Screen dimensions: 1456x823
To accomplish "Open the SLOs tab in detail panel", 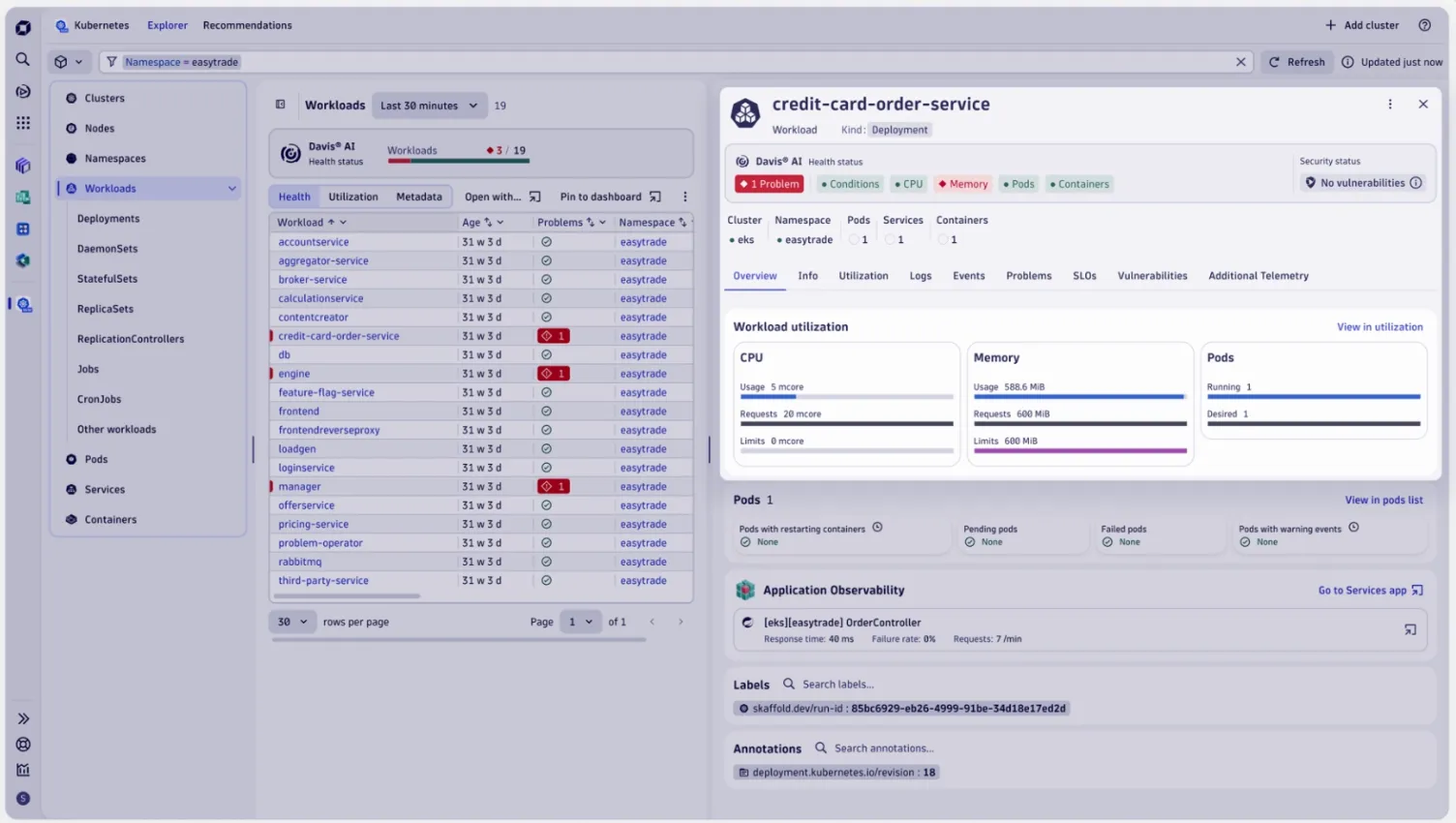I will 1084,276.
